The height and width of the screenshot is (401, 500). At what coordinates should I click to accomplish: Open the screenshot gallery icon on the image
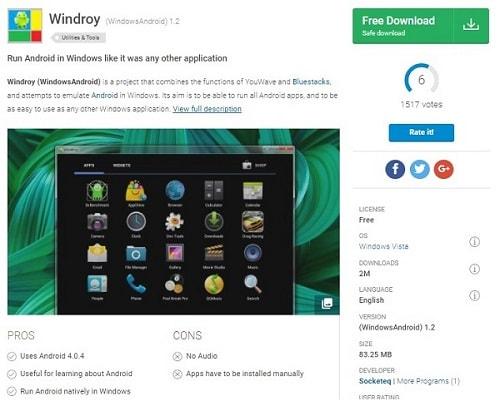pos(327,303)
